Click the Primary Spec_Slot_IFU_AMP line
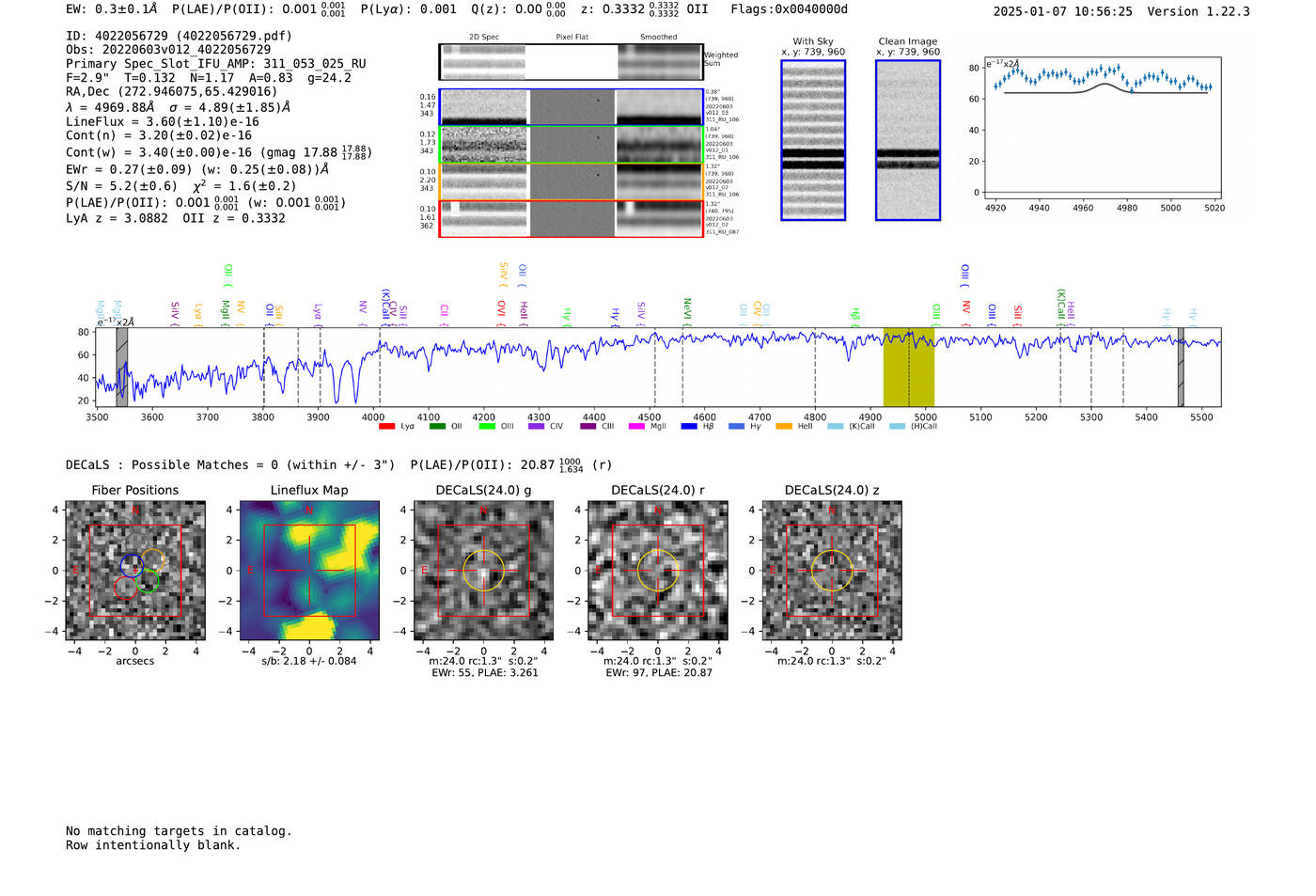 216,64
